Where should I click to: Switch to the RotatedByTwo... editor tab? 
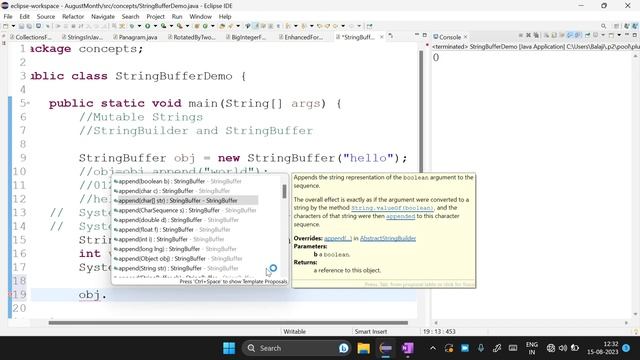[193, 37]
